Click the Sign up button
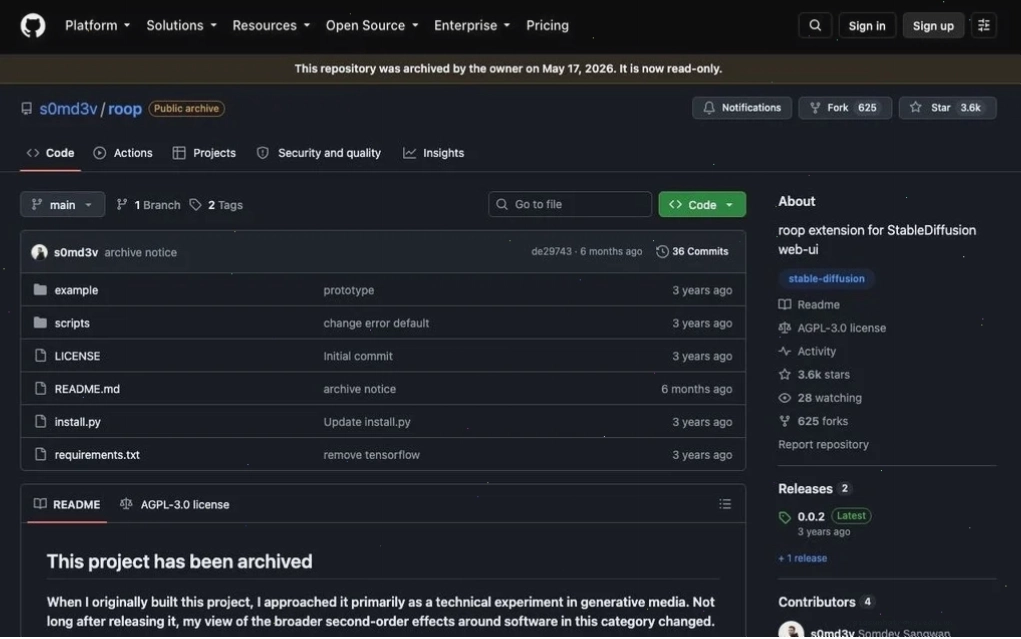Screen dimensions: 1021x639 tap(933, 25)
